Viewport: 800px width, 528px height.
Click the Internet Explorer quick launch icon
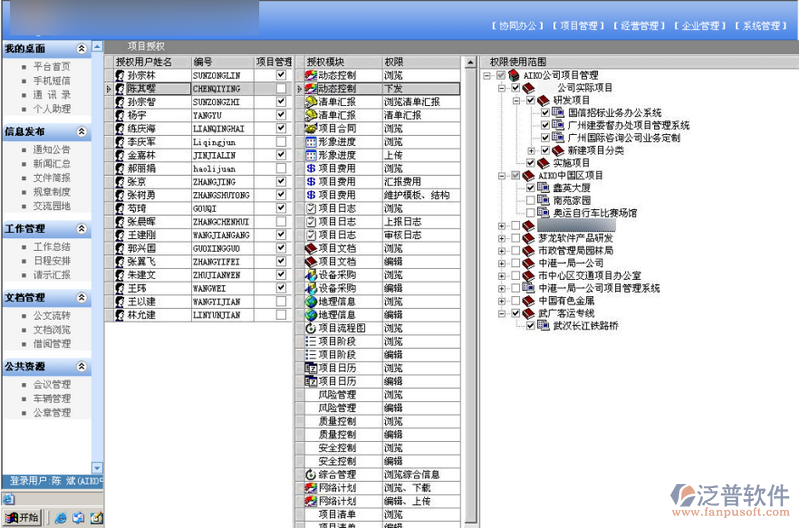tap(60, 518)
